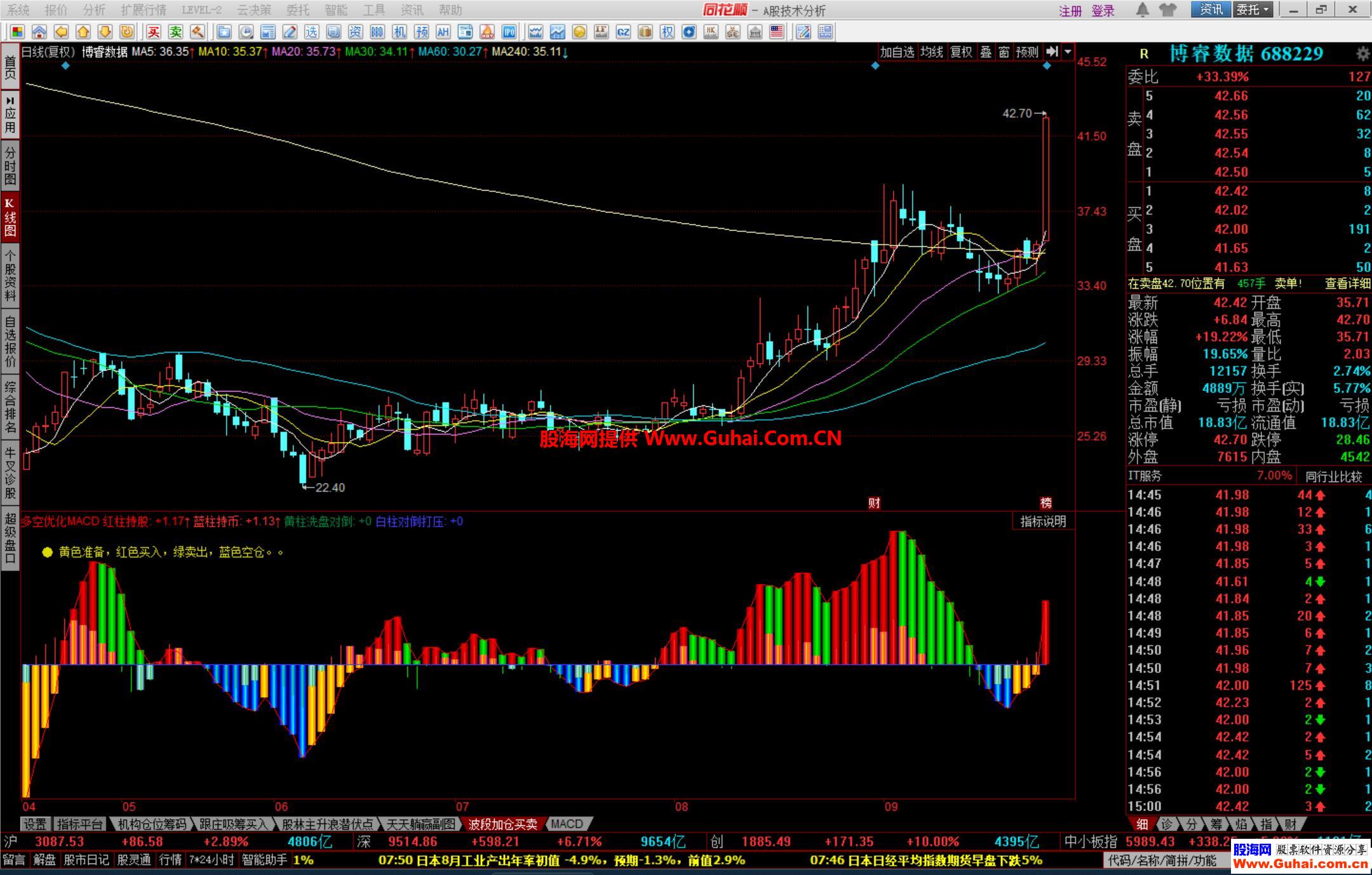Open the settings gear beside 博睿数据 688229
Screen dimensions: 1372x875
coord(1362,54)
